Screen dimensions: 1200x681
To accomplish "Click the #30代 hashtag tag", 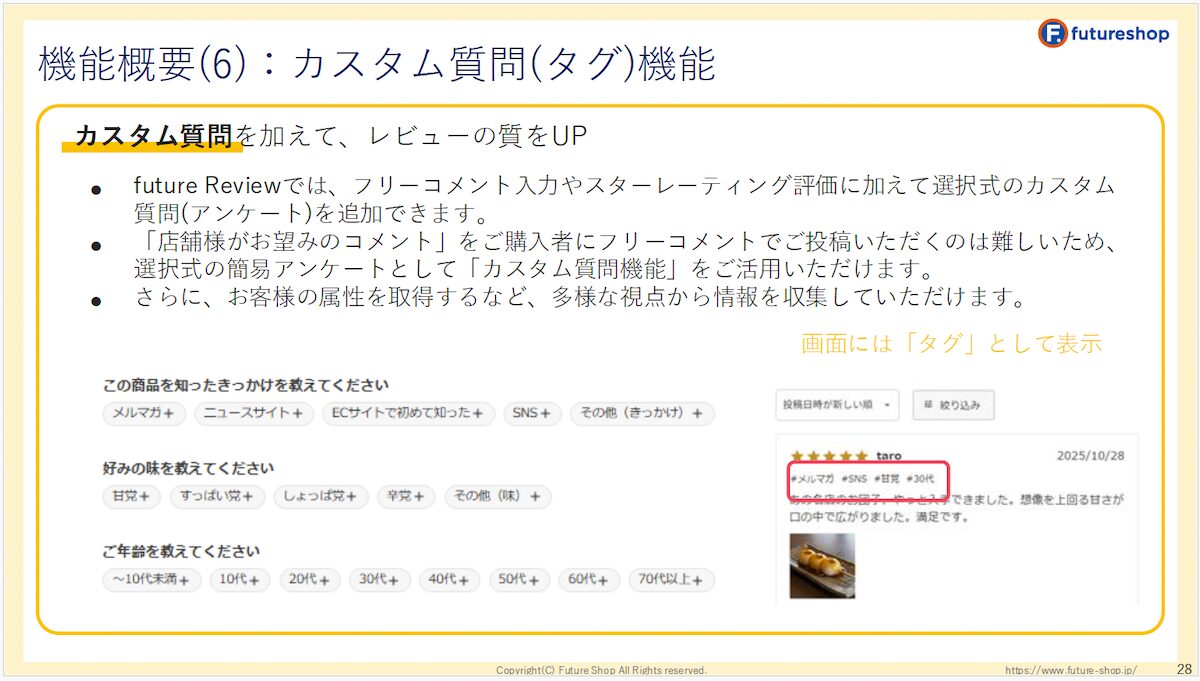I will pos(923,478).
